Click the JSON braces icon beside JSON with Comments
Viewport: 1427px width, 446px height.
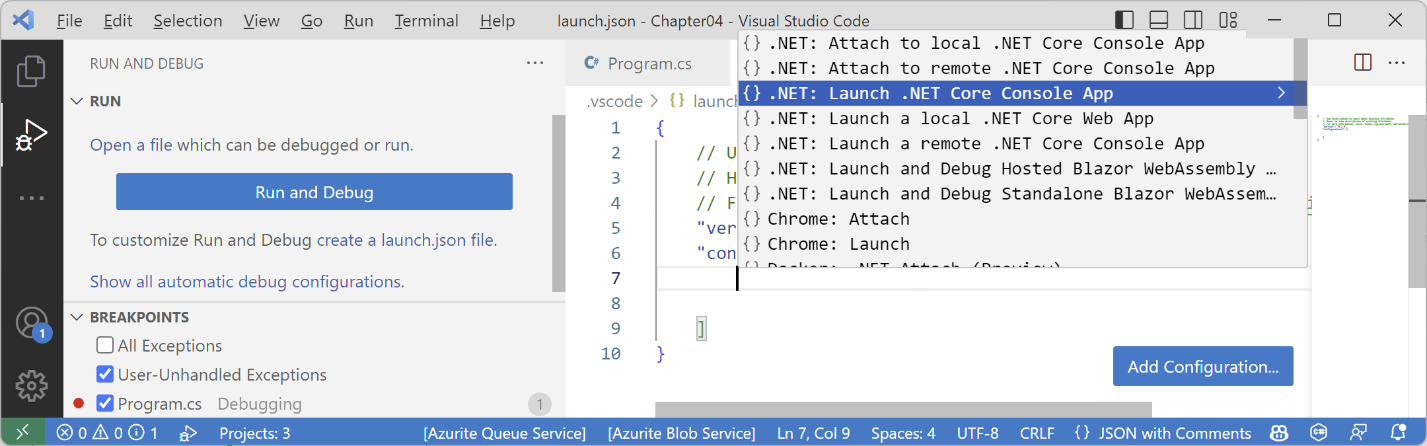pyautogui.click(x=1082, y=433)
